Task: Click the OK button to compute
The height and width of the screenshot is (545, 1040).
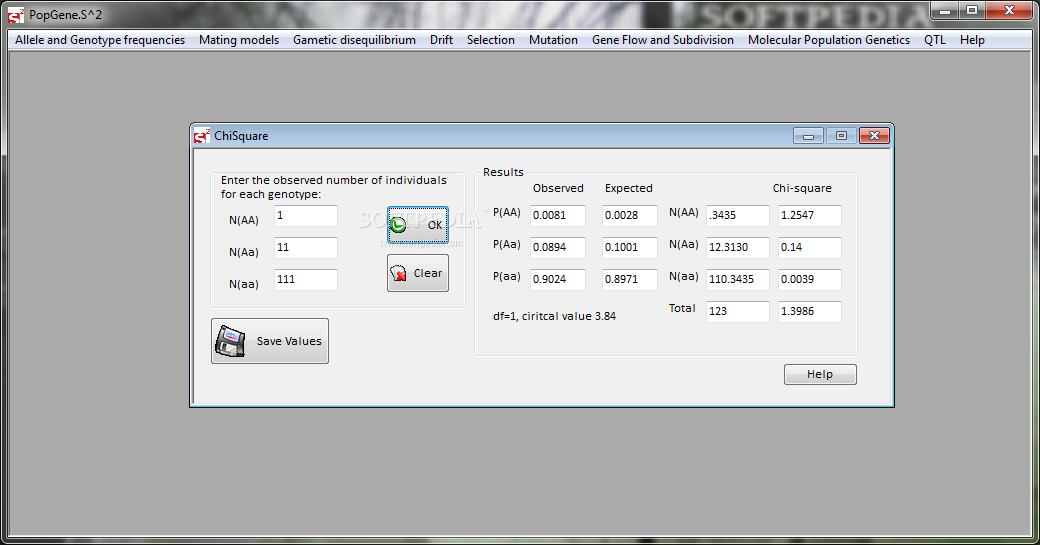Action: click(x=418, y=225)
